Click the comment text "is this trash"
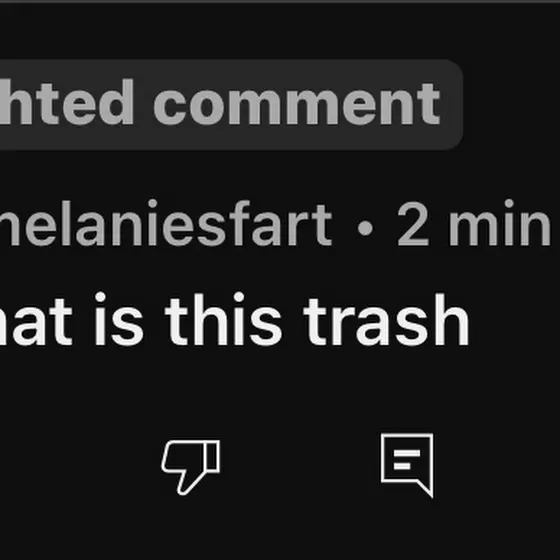This screenshot has height=560, width=560. pos(281,319)
